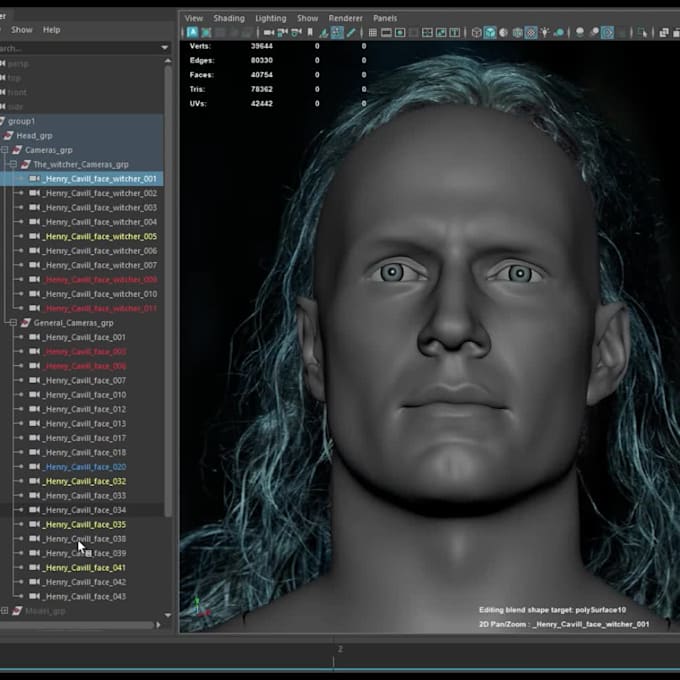
Task: Click the Textured display icon
Action: pyautogui.click(x=531, y=33)
